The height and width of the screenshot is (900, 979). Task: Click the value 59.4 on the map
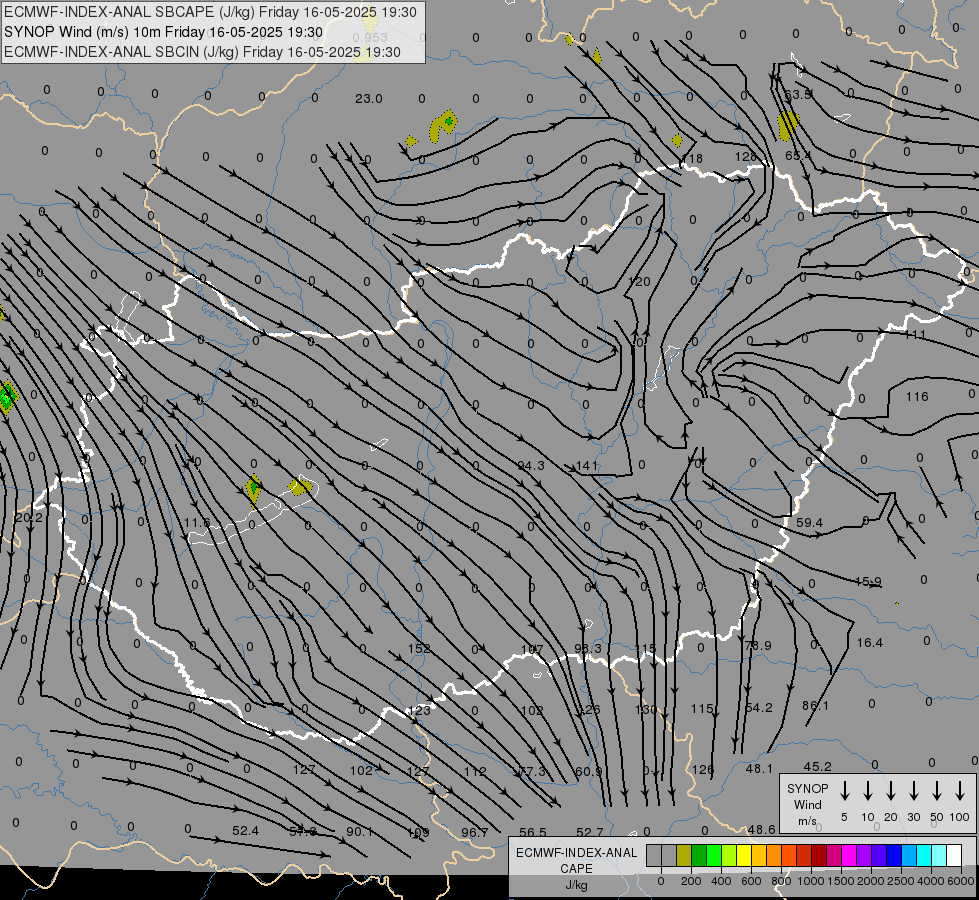tap(809, 522)
